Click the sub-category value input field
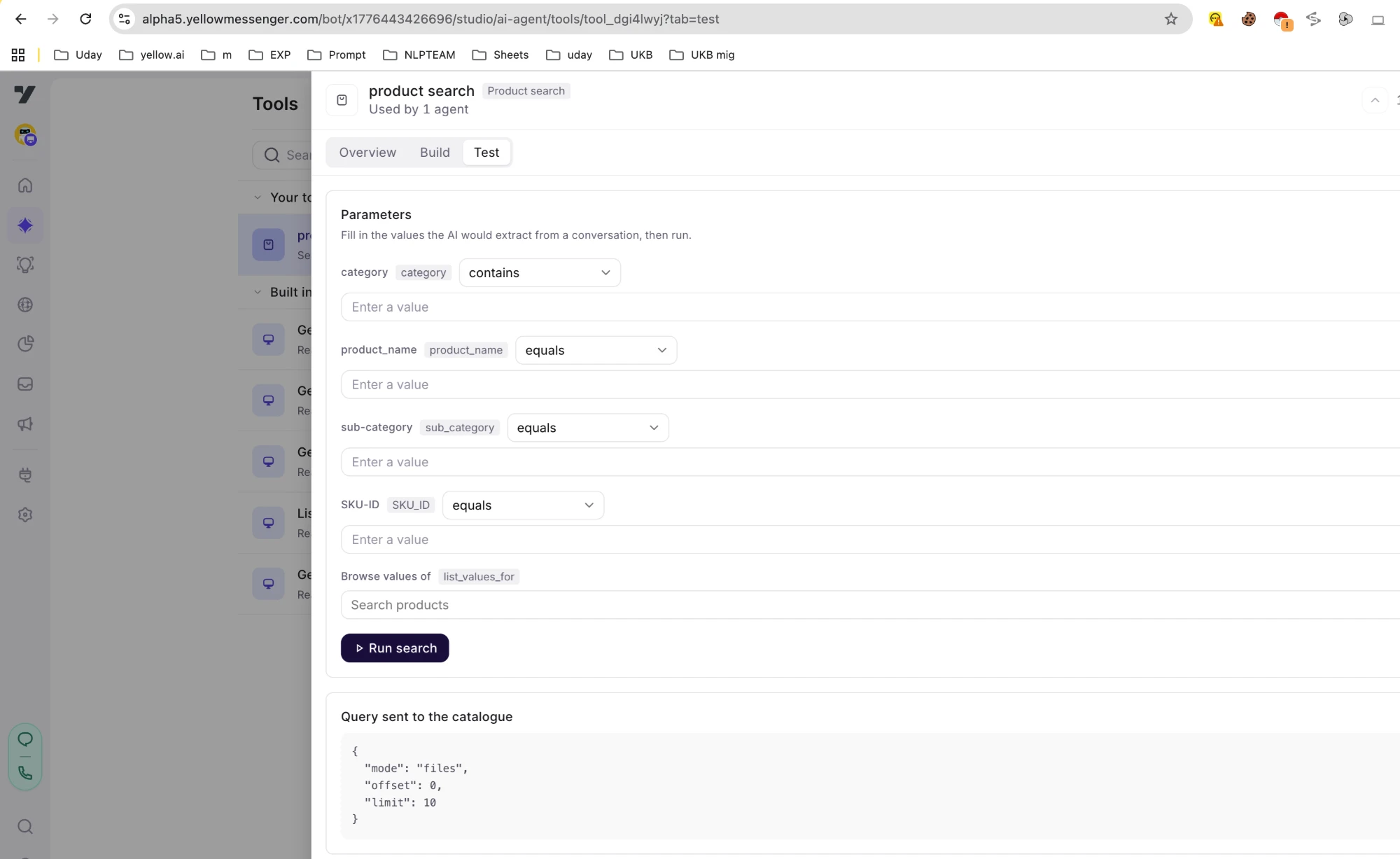This screenshot has height=859, width=1400. (x=870, y=462)
